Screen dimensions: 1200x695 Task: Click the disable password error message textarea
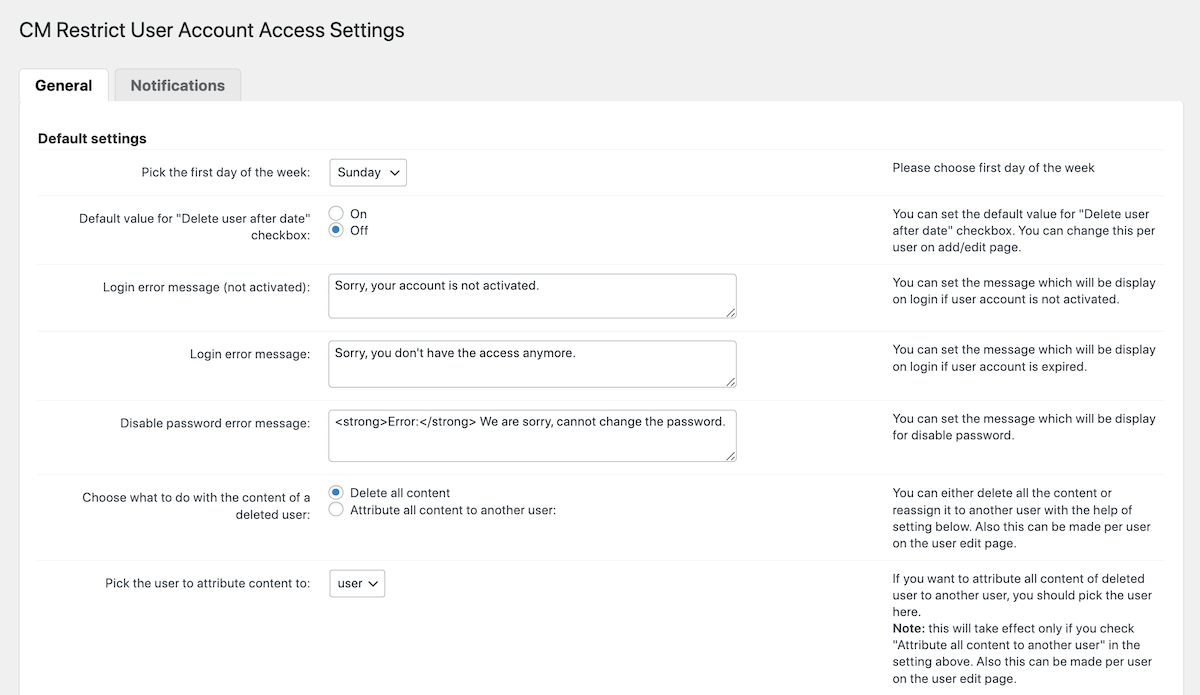tap(532, 435)
